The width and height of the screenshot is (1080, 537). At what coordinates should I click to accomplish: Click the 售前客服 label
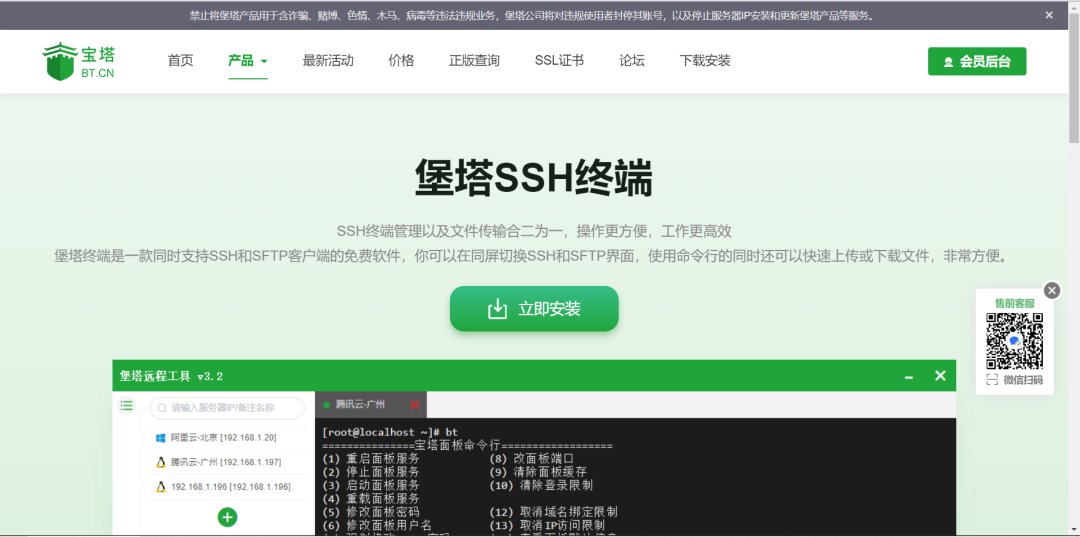[x=1015, y=303]
